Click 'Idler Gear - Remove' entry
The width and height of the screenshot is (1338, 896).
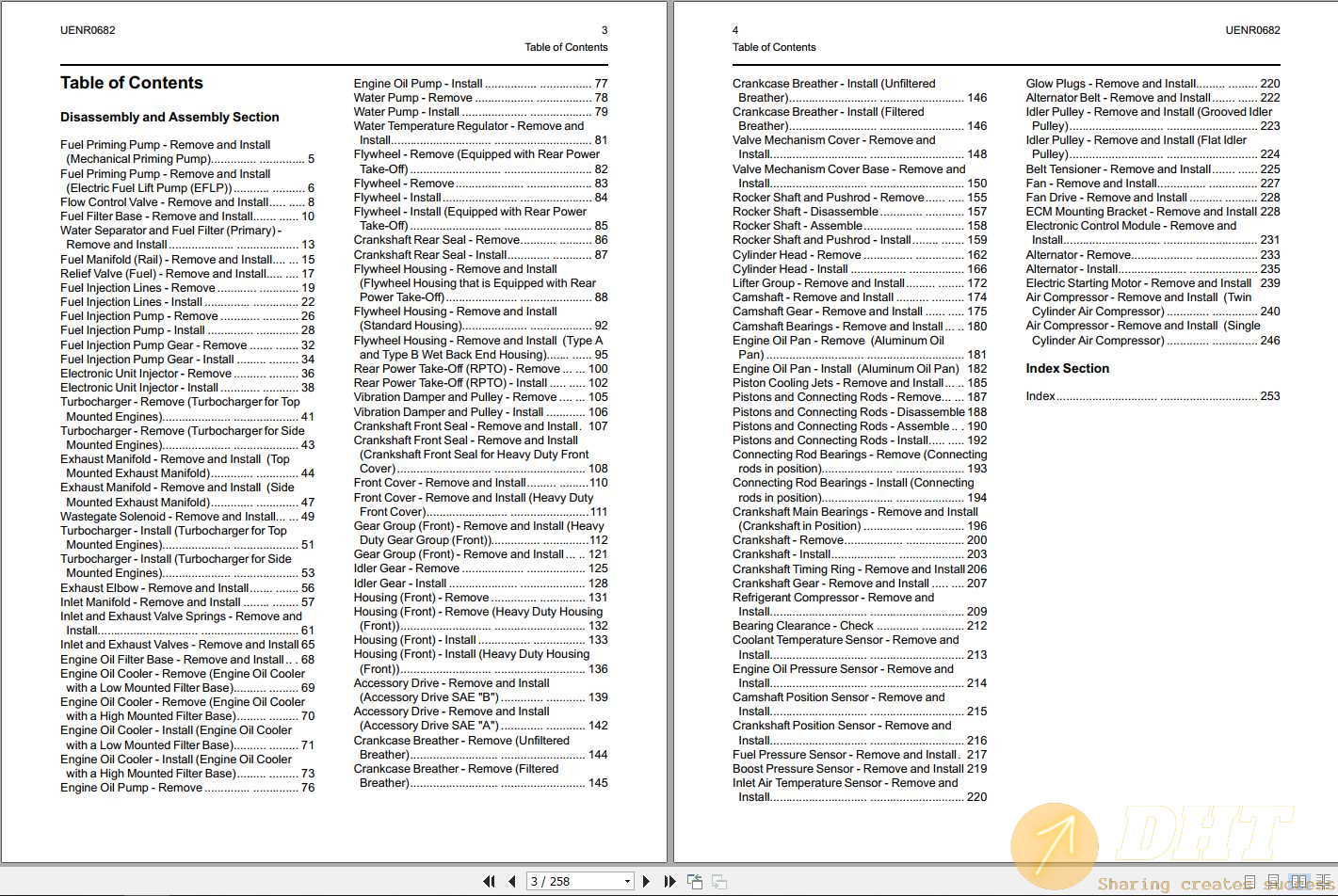point(480,568)
